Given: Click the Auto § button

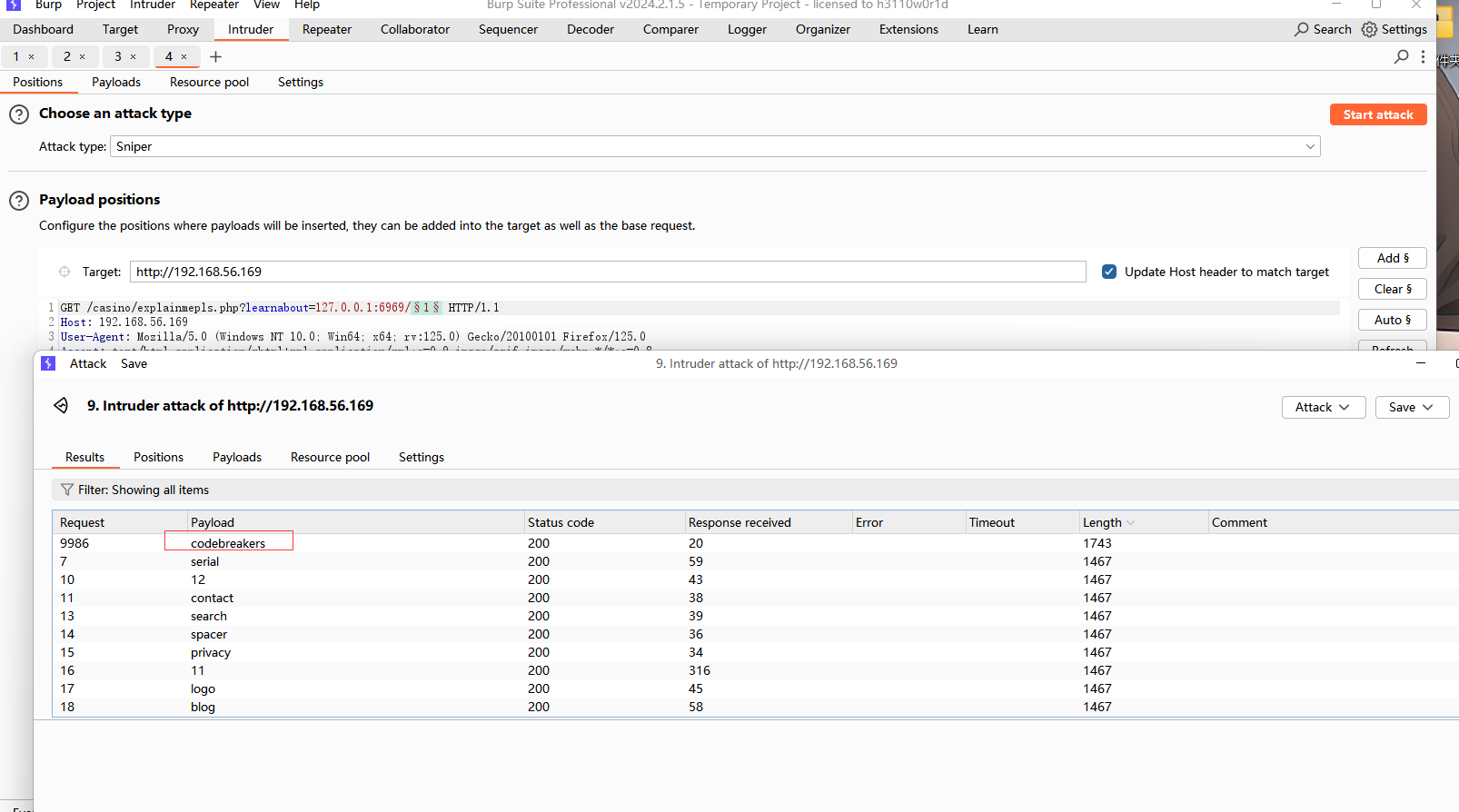Looking at the screenshot, I should coord(1393,320).
